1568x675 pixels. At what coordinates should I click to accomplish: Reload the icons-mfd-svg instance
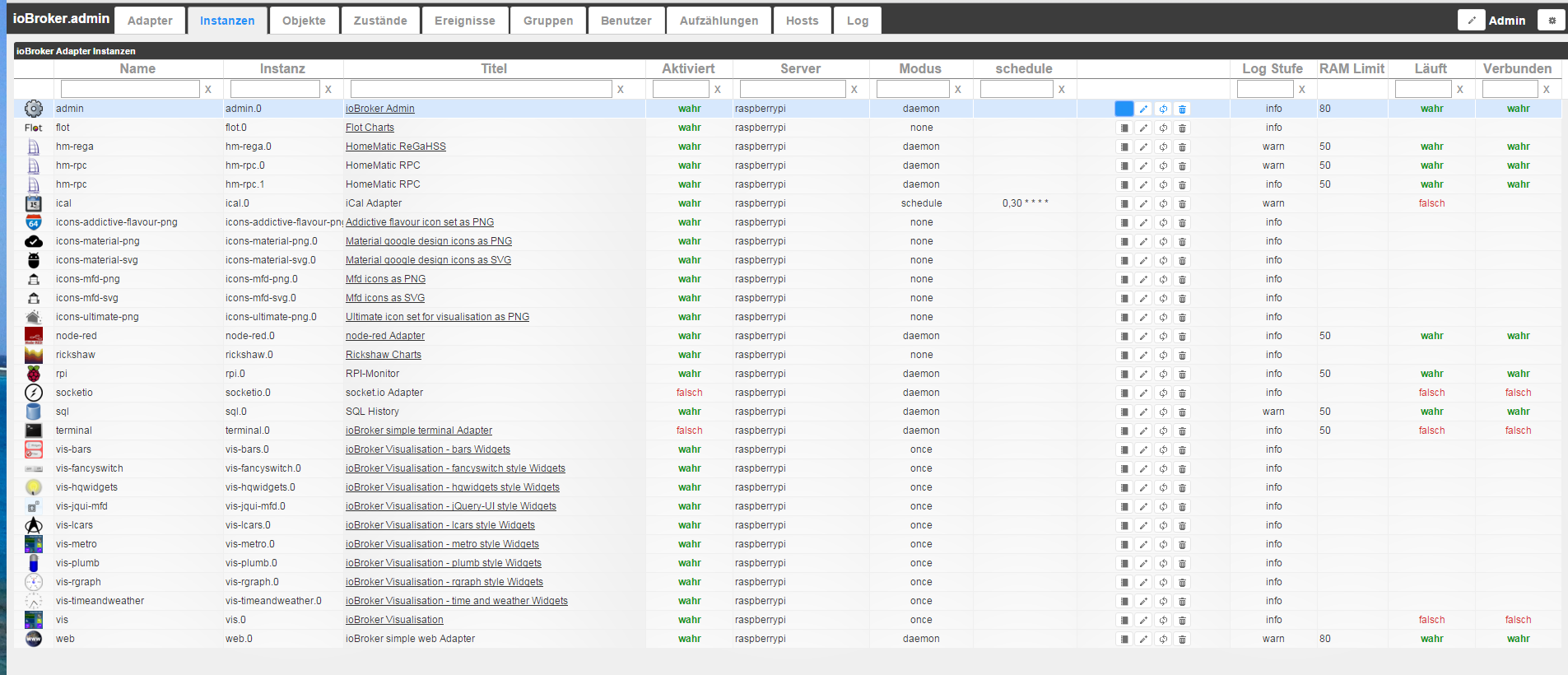point(1163,298)
